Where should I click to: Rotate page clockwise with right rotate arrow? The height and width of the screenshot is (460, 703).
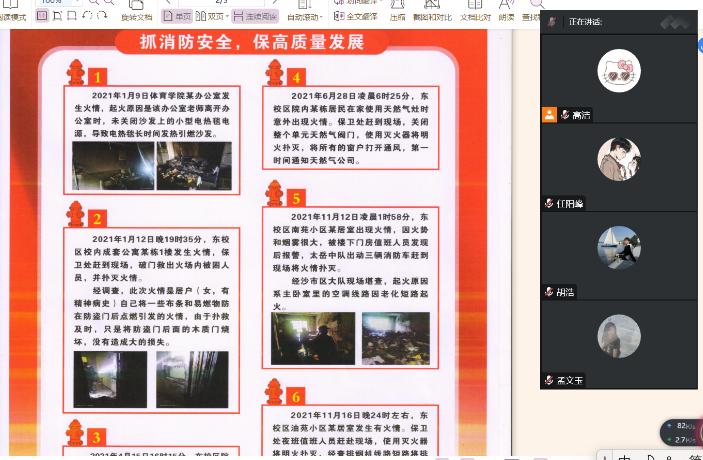(x=104, y=16)
